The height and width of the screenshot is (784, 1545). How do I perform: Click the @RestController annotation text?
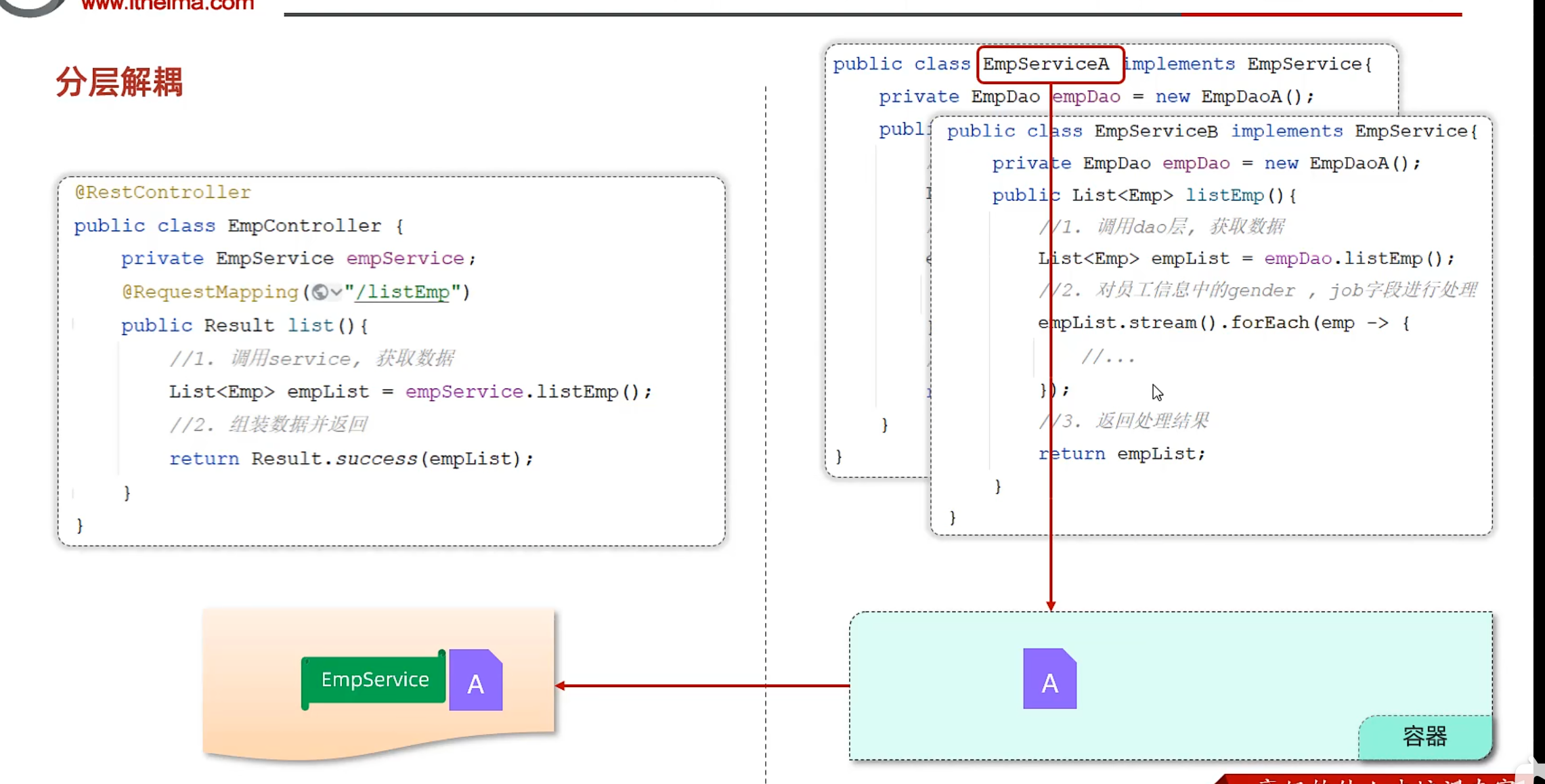pyautogui.click(x=162, y=192)
